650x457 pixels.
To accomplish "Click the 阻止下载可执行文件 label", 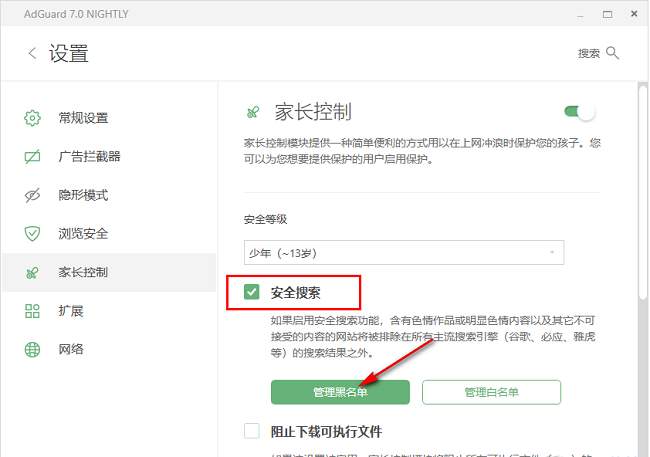I will [326, 432].
